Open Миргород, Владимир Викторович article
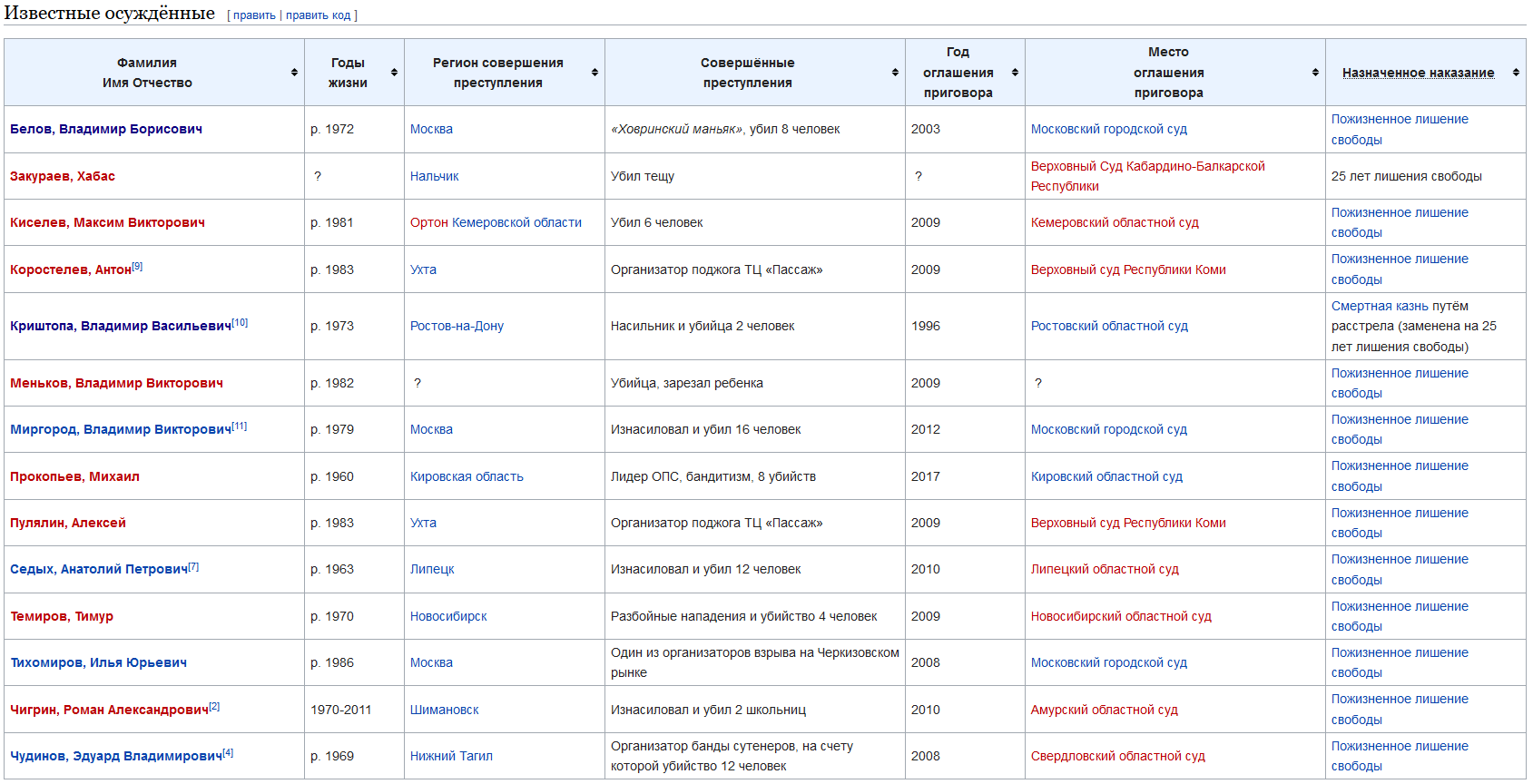The image size is (1533, 784). click(121, 429)
